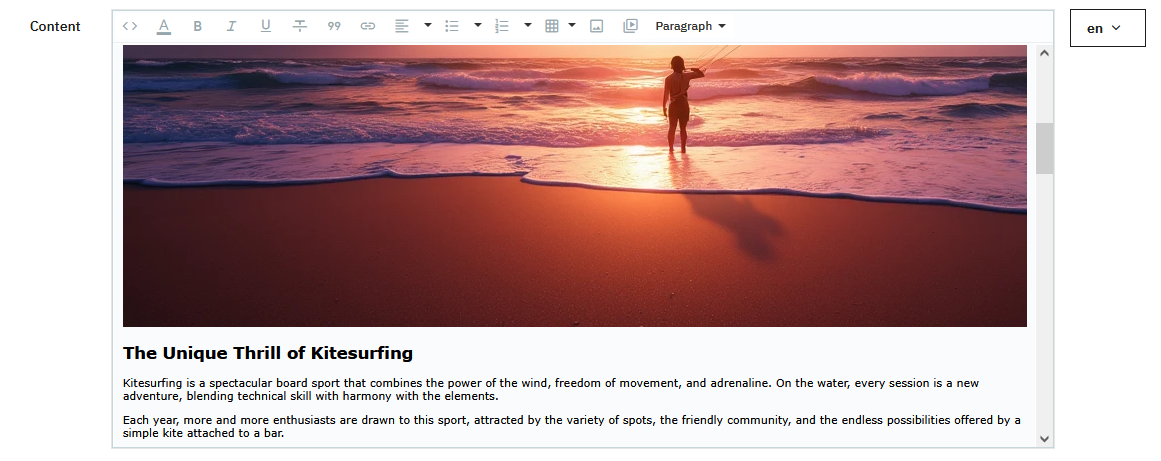Select the kitesurfer sunset image

click(575, 186)
